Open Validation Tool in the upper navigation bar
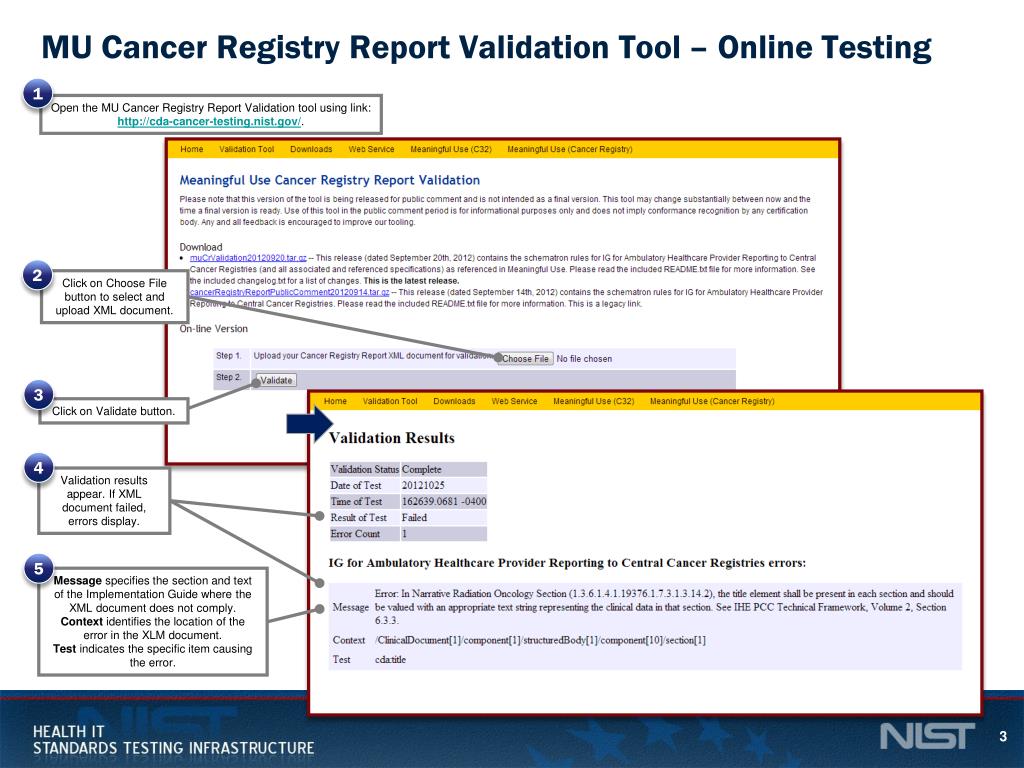Screen dimensions: 1024x768 tap(246, 149)
